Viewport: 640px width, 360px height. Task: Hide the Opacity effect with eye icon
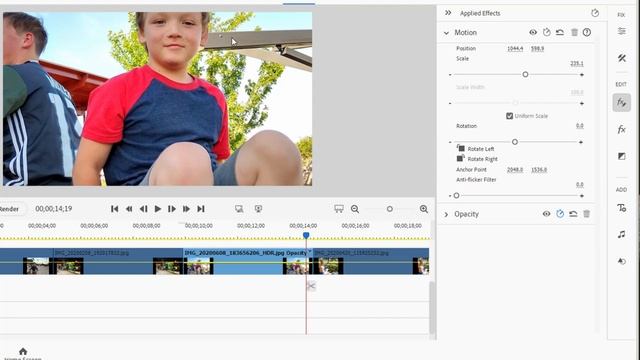(547, 214)
